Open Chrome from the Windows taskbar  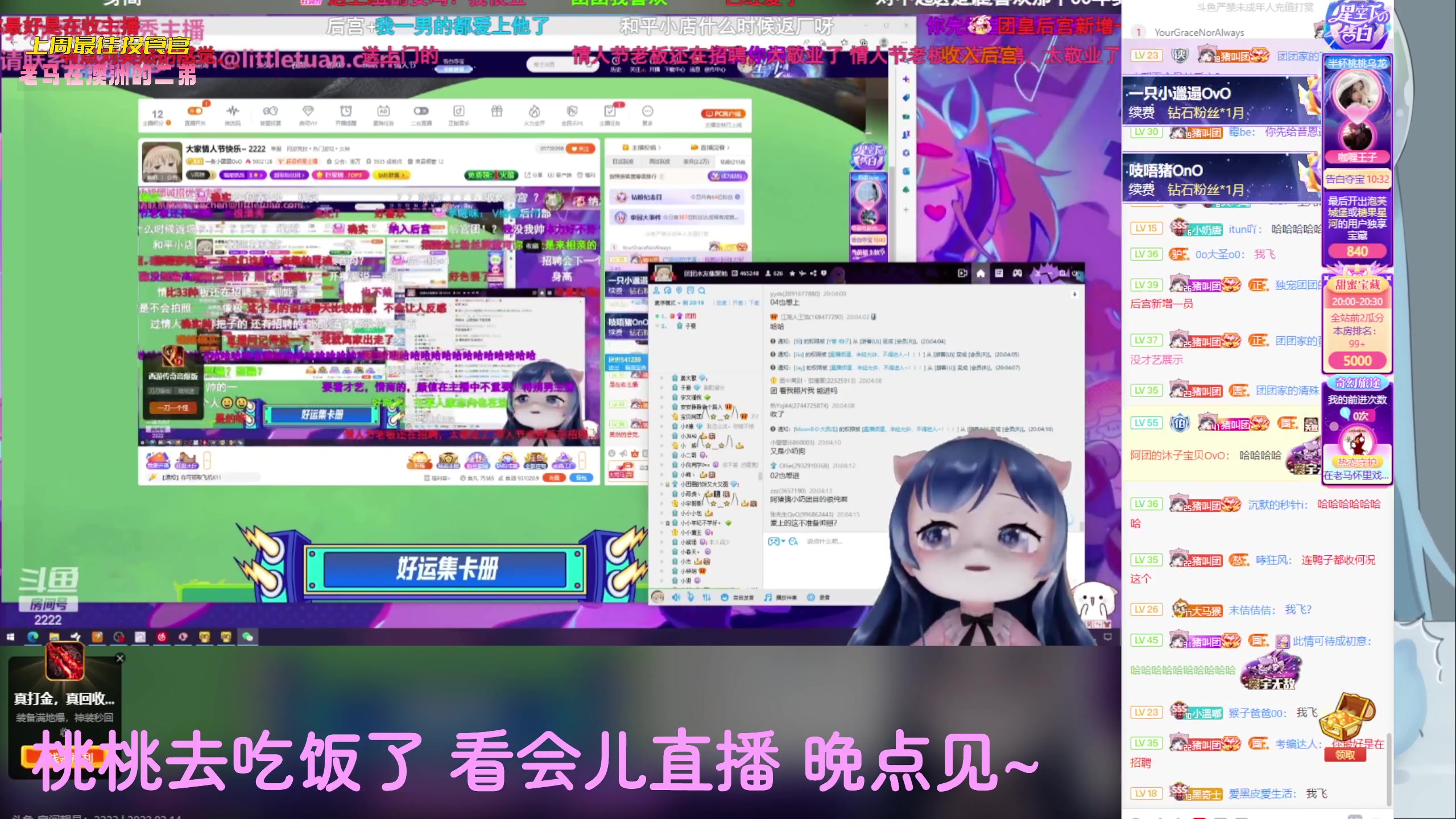[32, 638]
